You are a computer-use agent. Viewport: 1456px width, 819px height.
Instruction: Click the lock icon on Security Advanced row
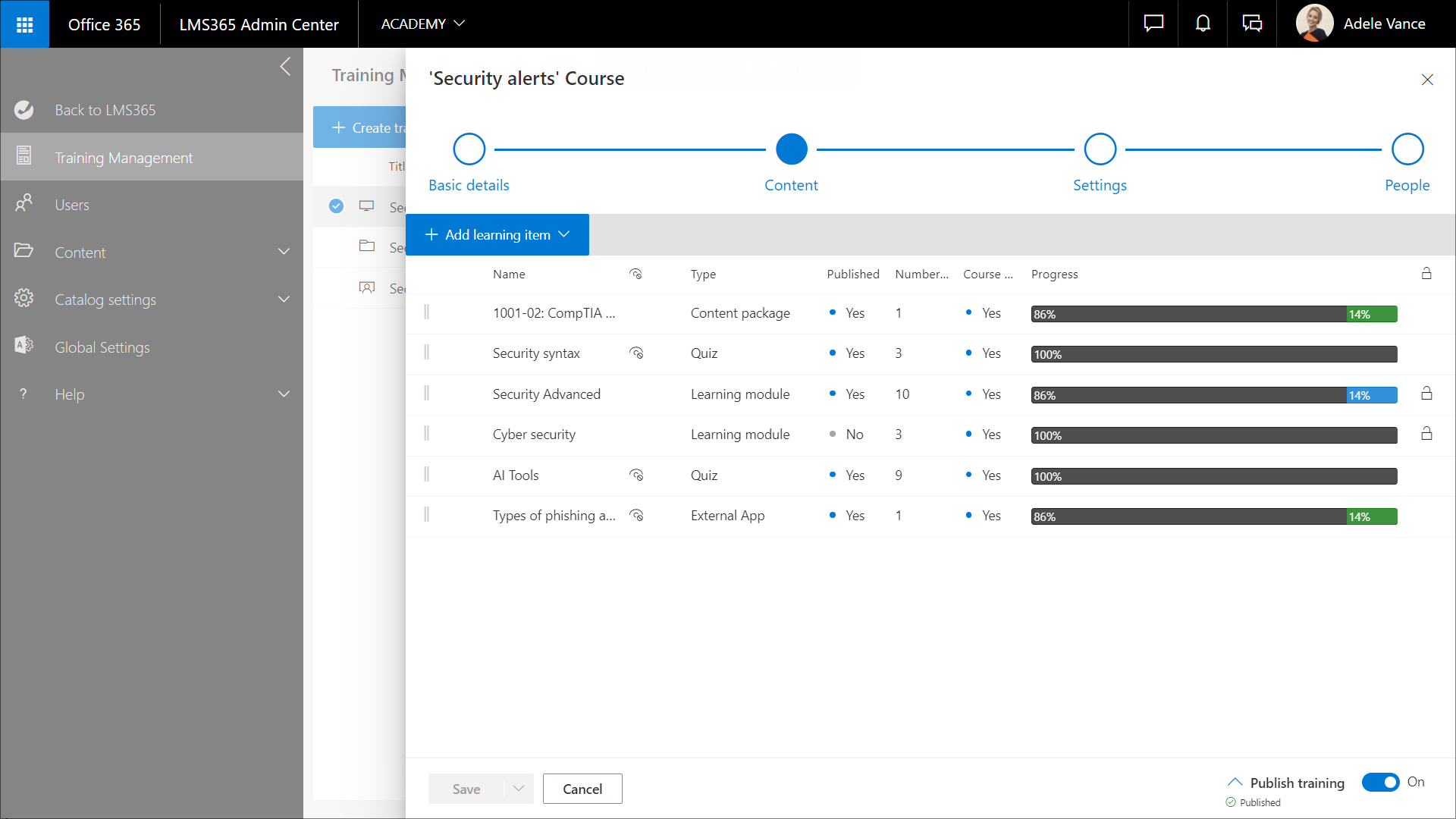(1426, 394)
